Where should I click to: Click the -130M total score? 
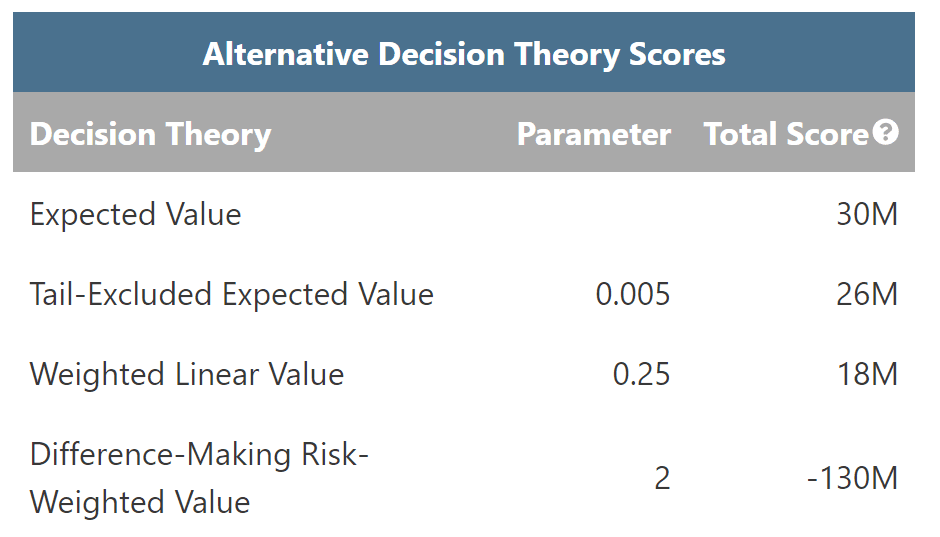click(852, 479)
